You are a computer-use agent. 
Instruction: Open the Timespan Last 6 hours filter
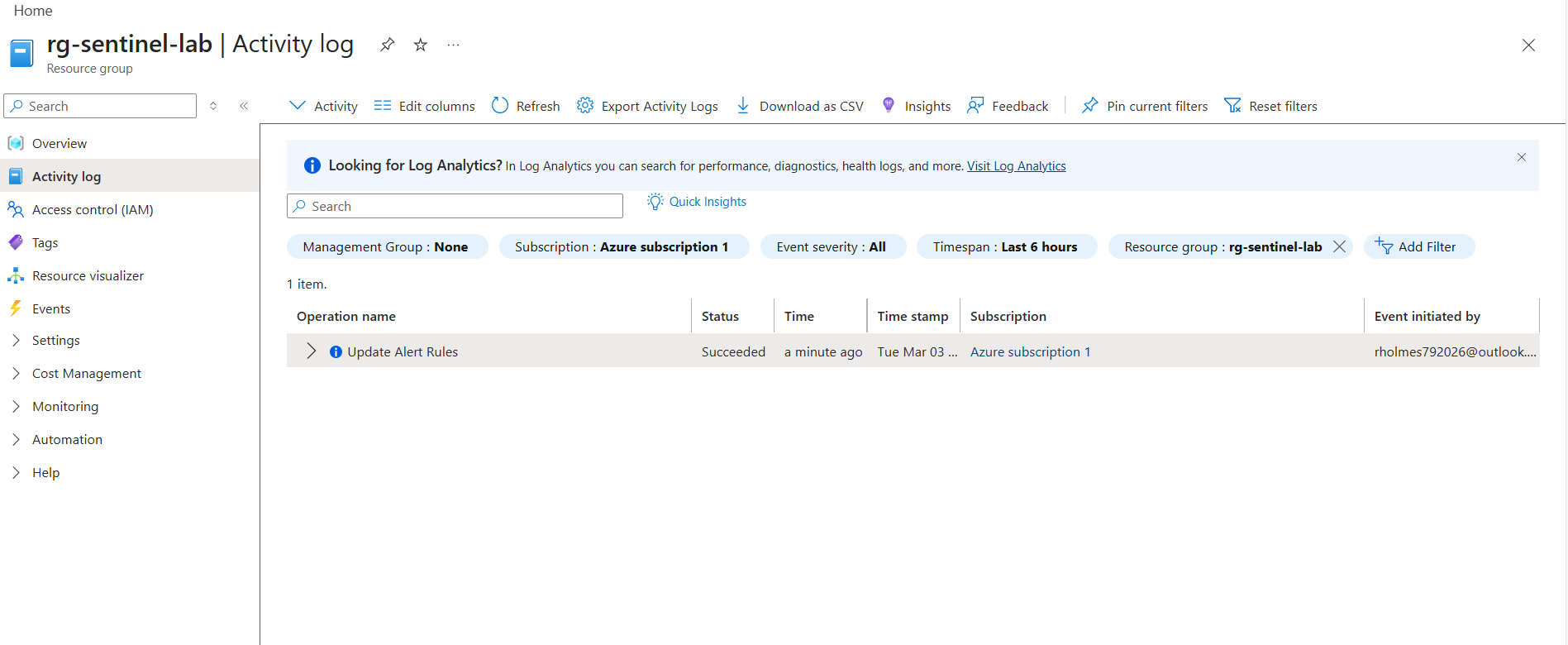1006,246
